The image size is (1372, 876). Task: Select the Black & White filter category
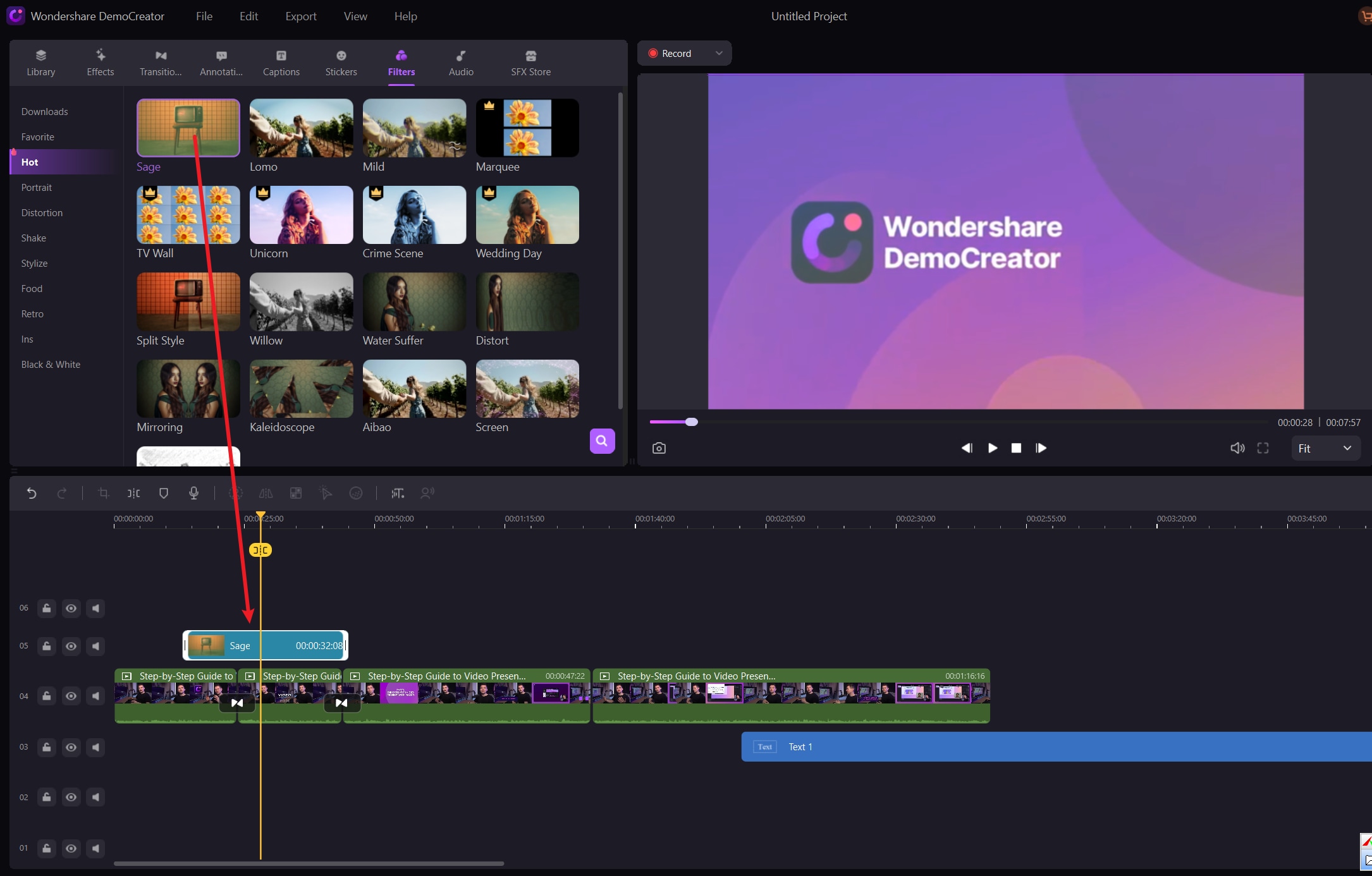click(x=51, y=365)
